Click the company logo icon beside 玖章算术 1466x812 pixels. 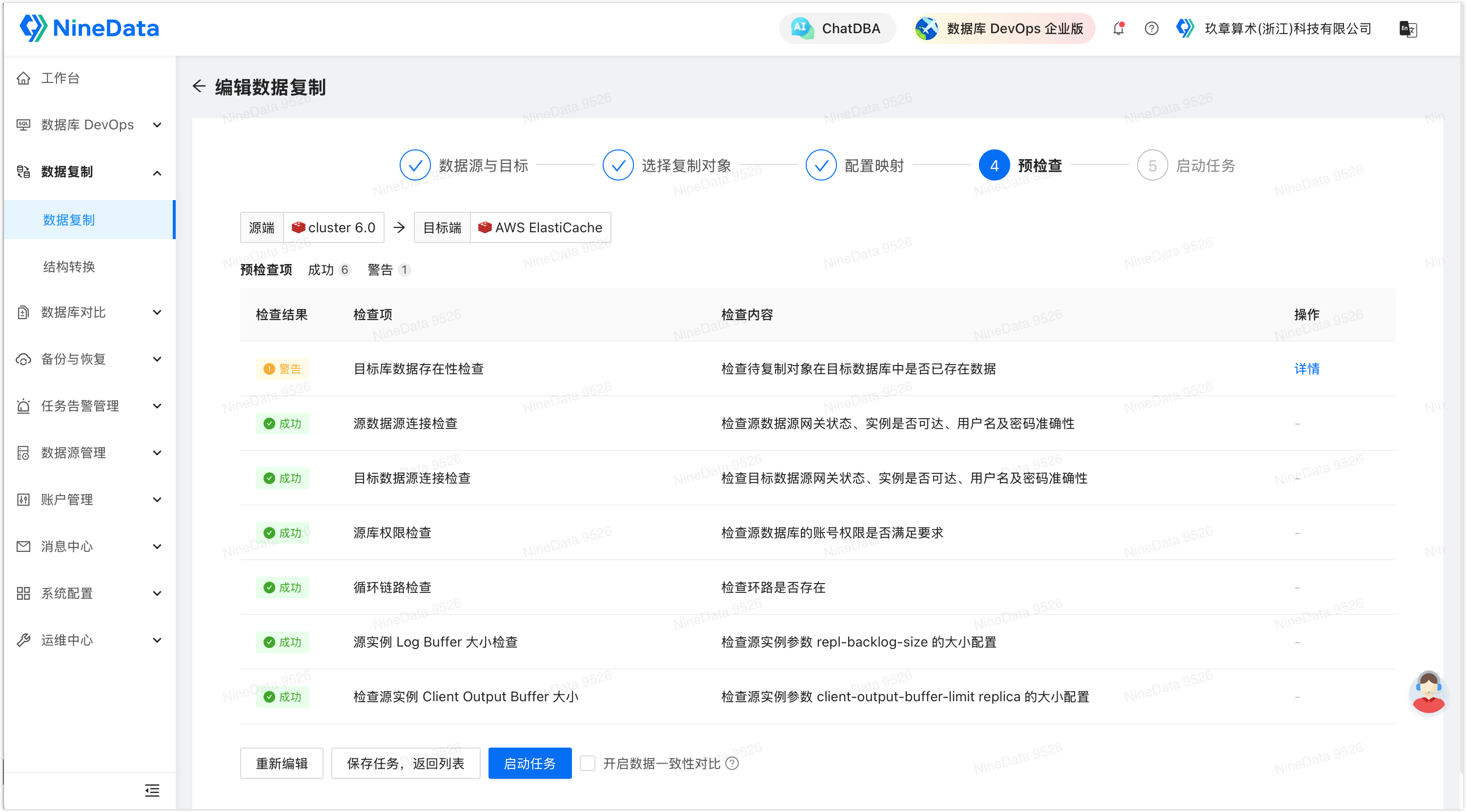pos(1185,28)
